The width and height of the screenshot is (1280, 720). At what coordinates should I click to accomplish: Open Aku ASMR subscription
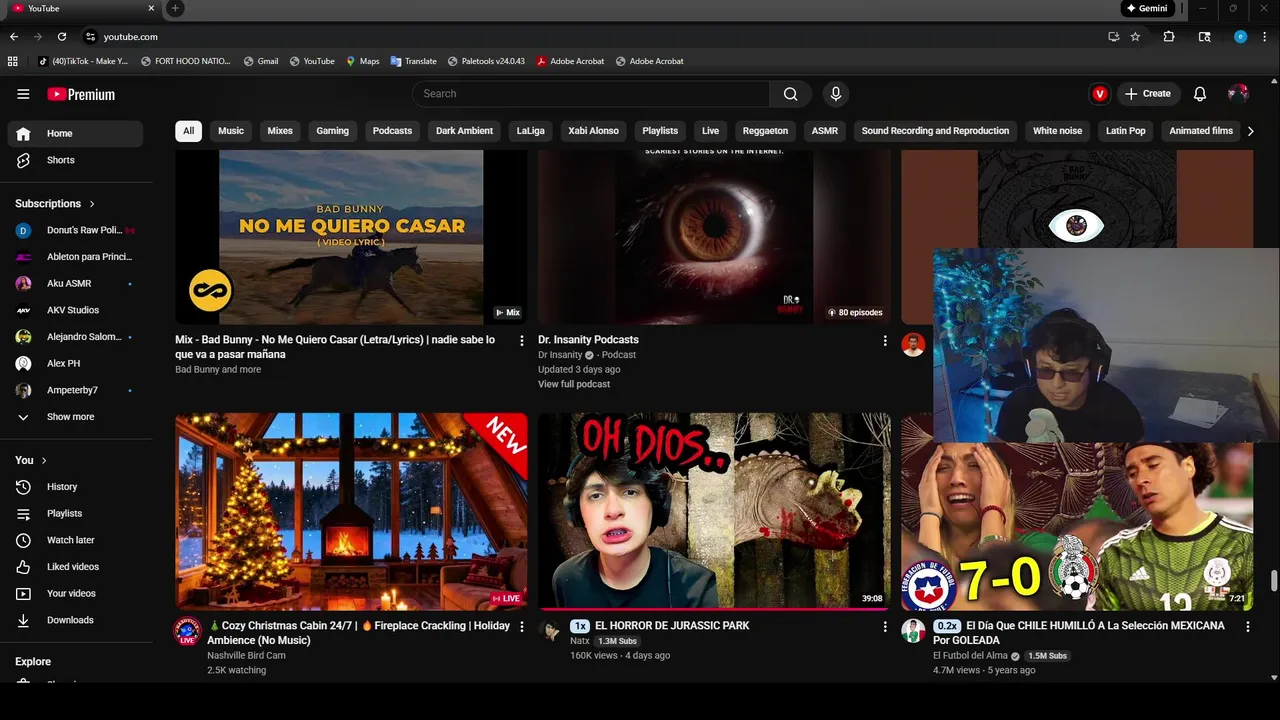pos(75,283)
